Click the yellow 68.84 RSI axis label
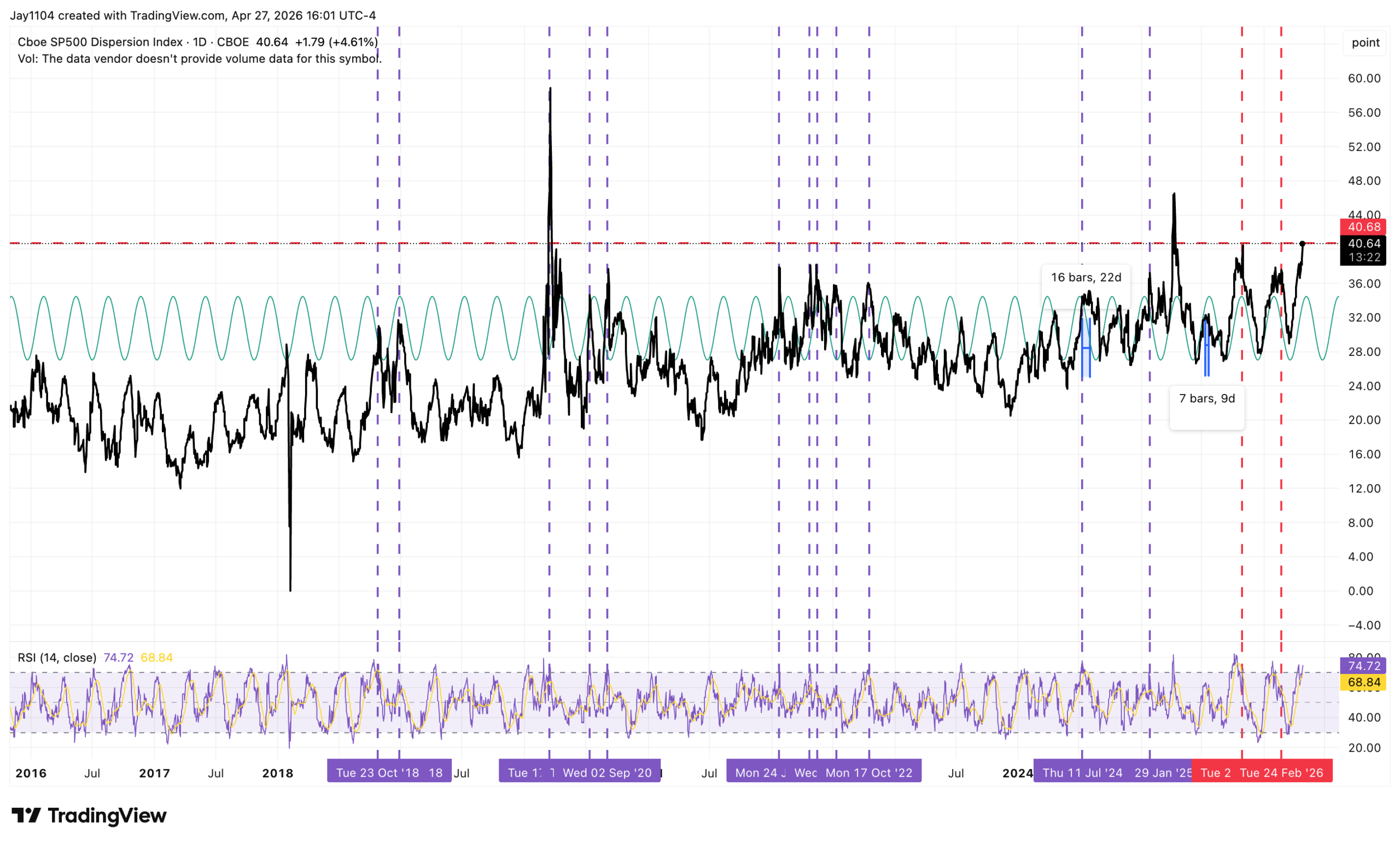Image resolution: width=1400 pixels, height=845 pixels. tap(1364, 682)
